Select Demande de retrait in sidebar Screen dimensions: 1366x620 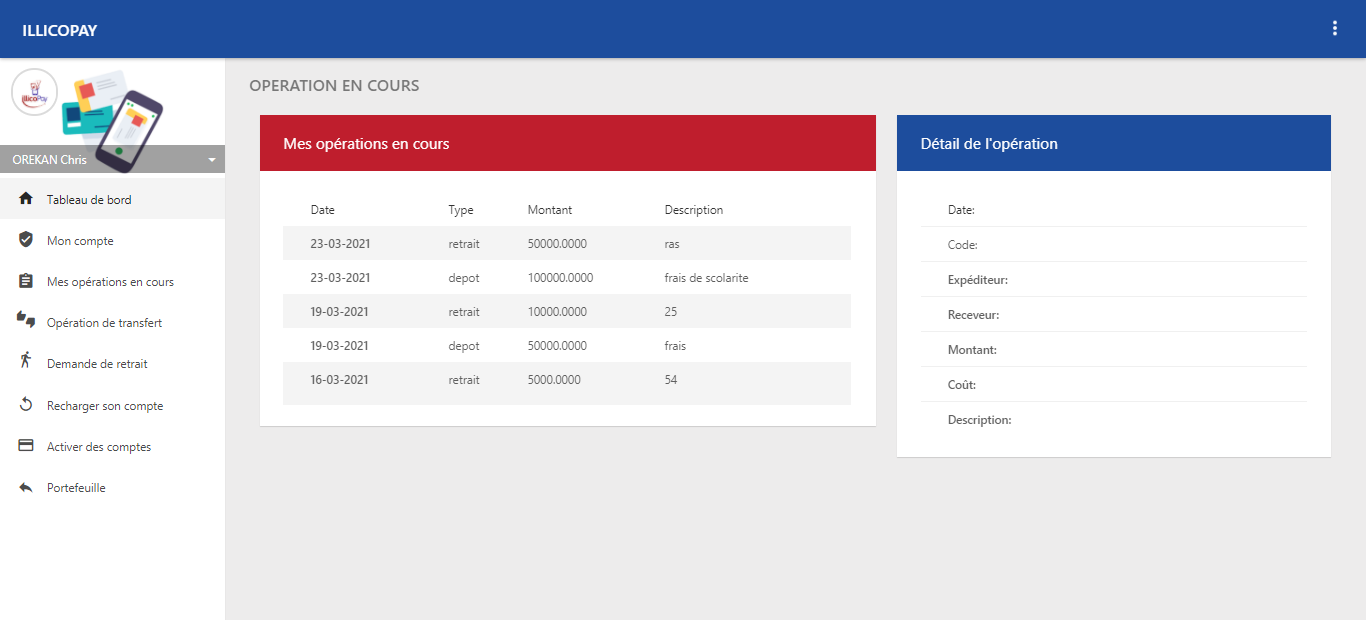[112, 363]
